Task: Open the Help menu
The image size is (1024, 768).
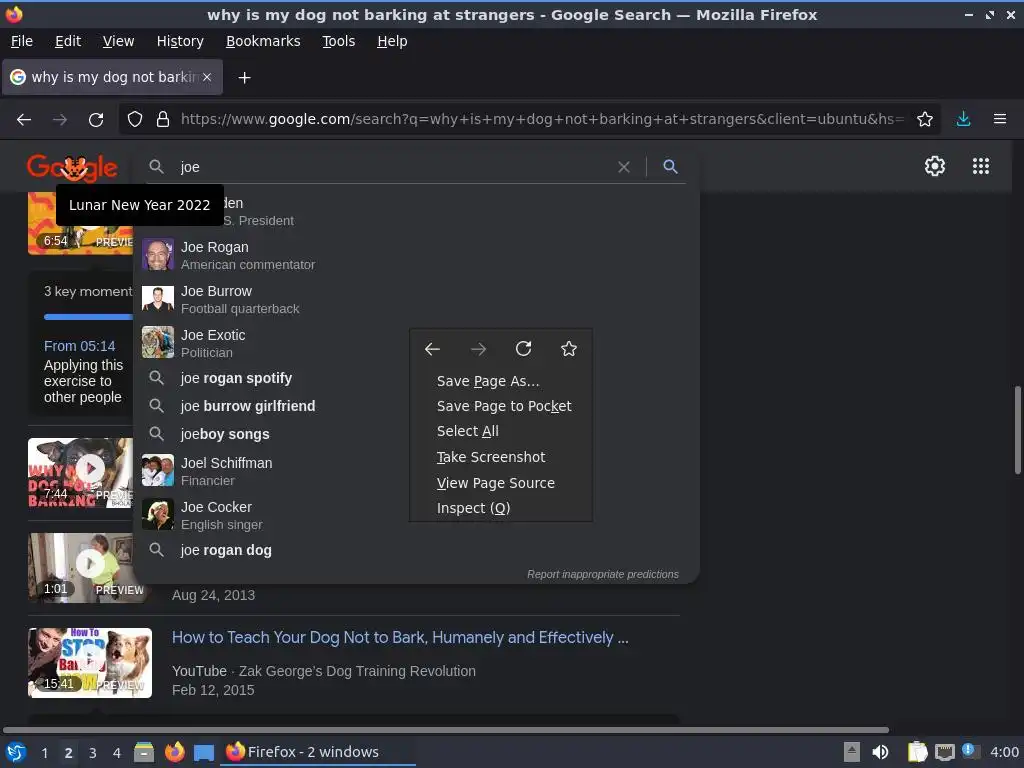Action: point(392,41)
